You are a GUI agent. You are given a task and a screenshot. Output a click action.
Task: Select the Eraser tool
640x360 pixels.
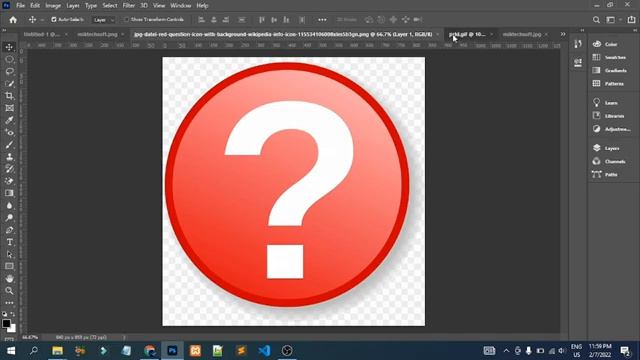tap(9, 181)
